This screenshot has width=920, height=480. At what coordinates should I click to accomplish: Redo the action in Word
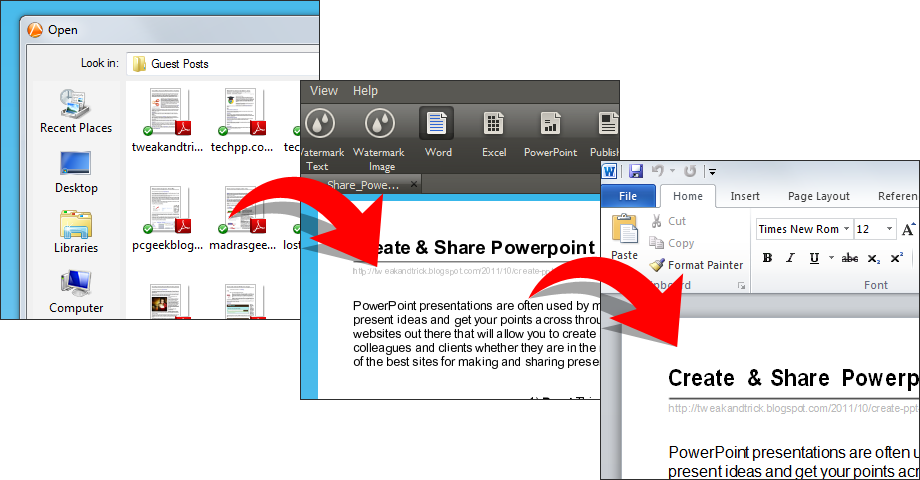[x=690, y=171]
